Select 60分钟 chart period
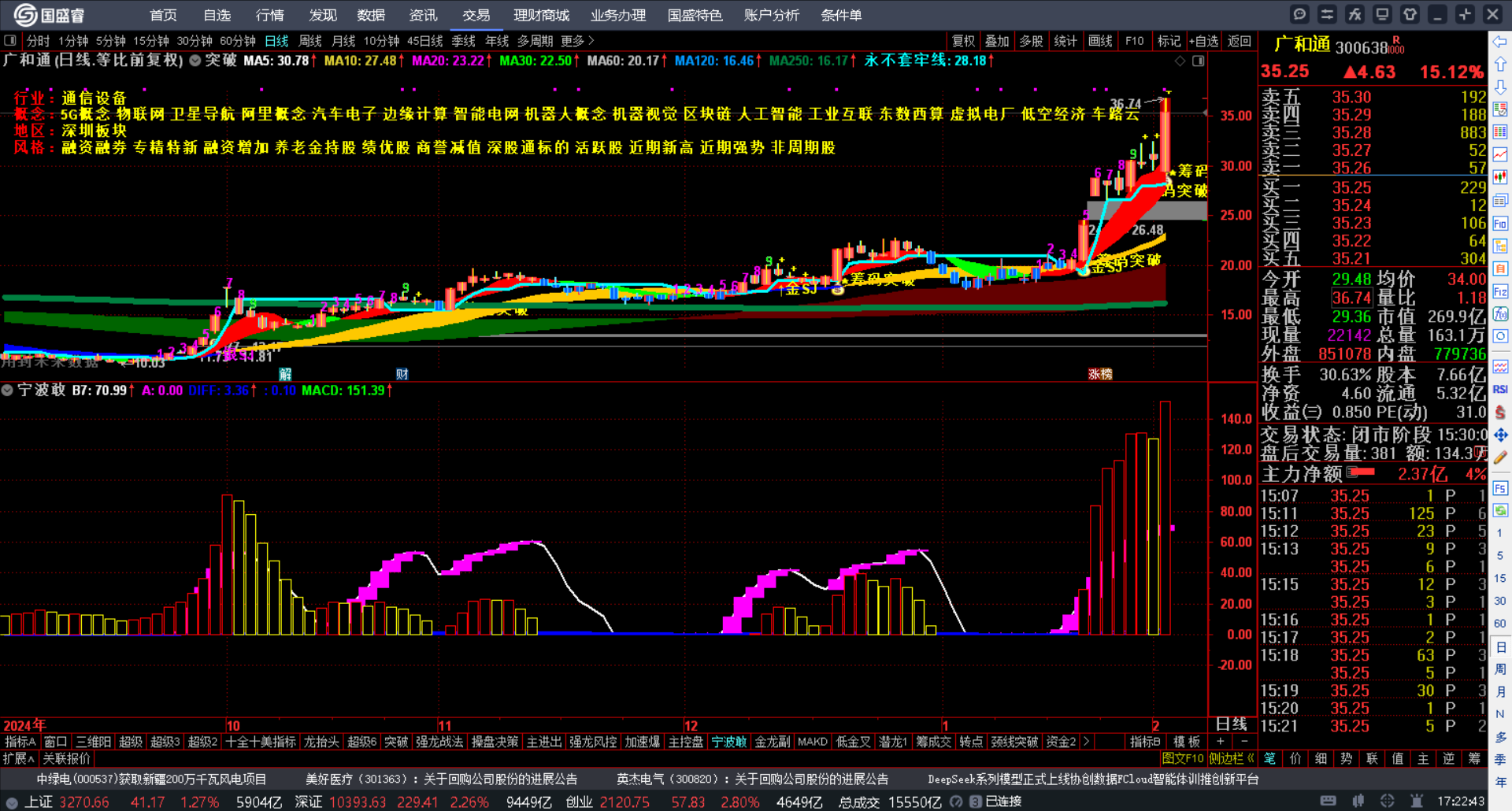This screenshot has height=811, width=1512. tap(238, 41)
